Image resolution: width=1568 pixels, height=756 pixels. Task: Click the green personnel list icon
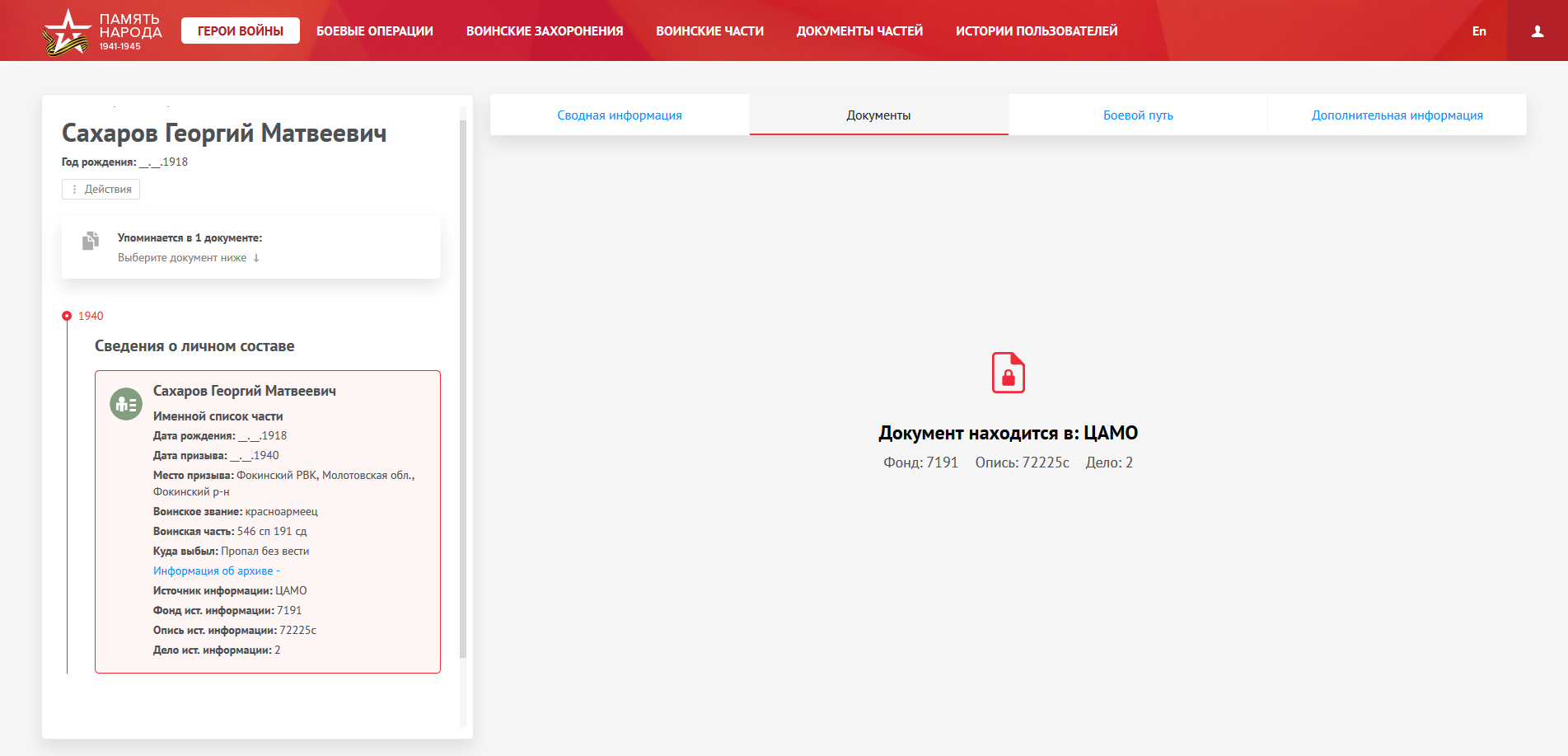[x=126, y=404]
